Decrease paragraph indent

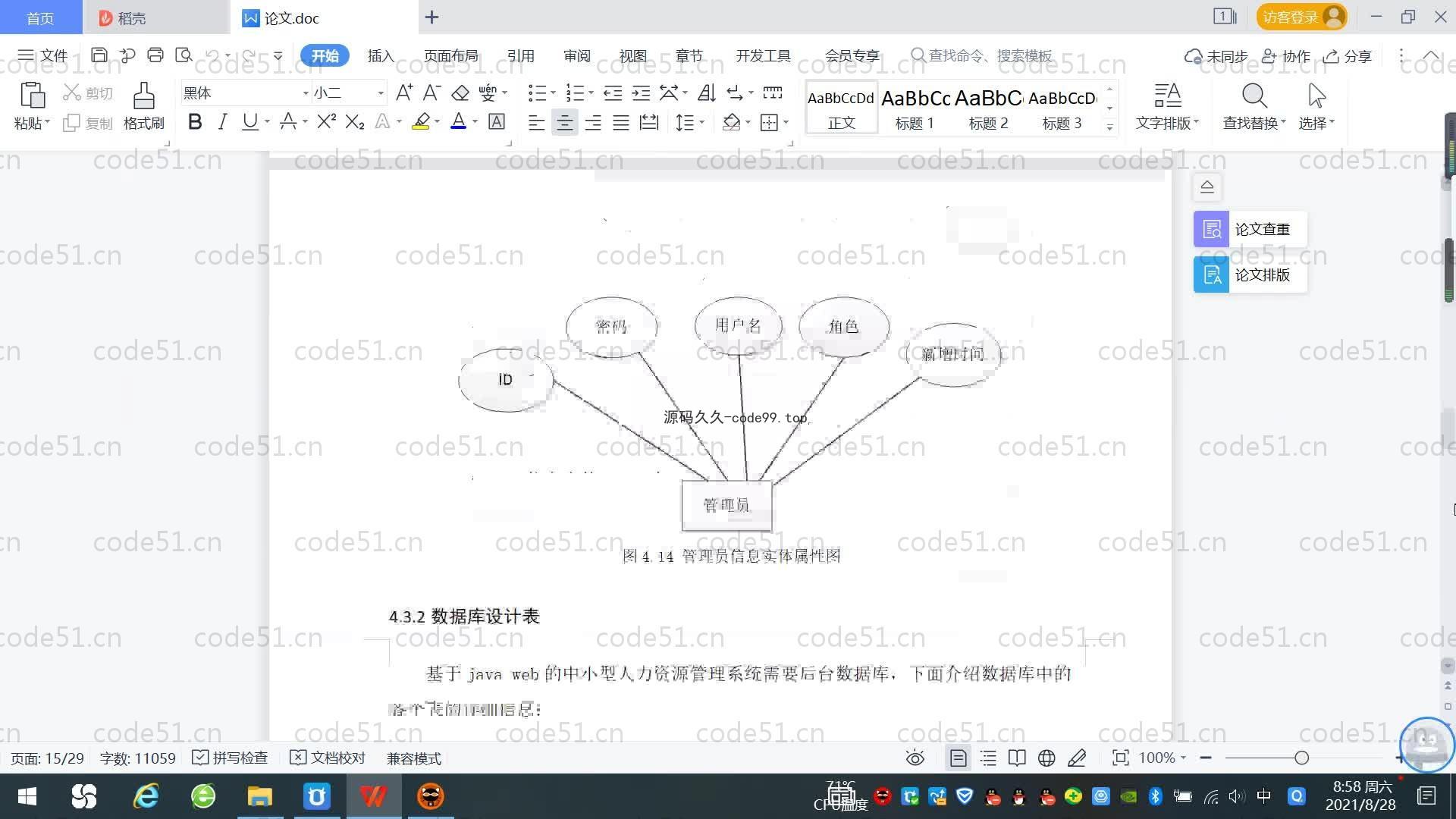click(x=613, y=93)
